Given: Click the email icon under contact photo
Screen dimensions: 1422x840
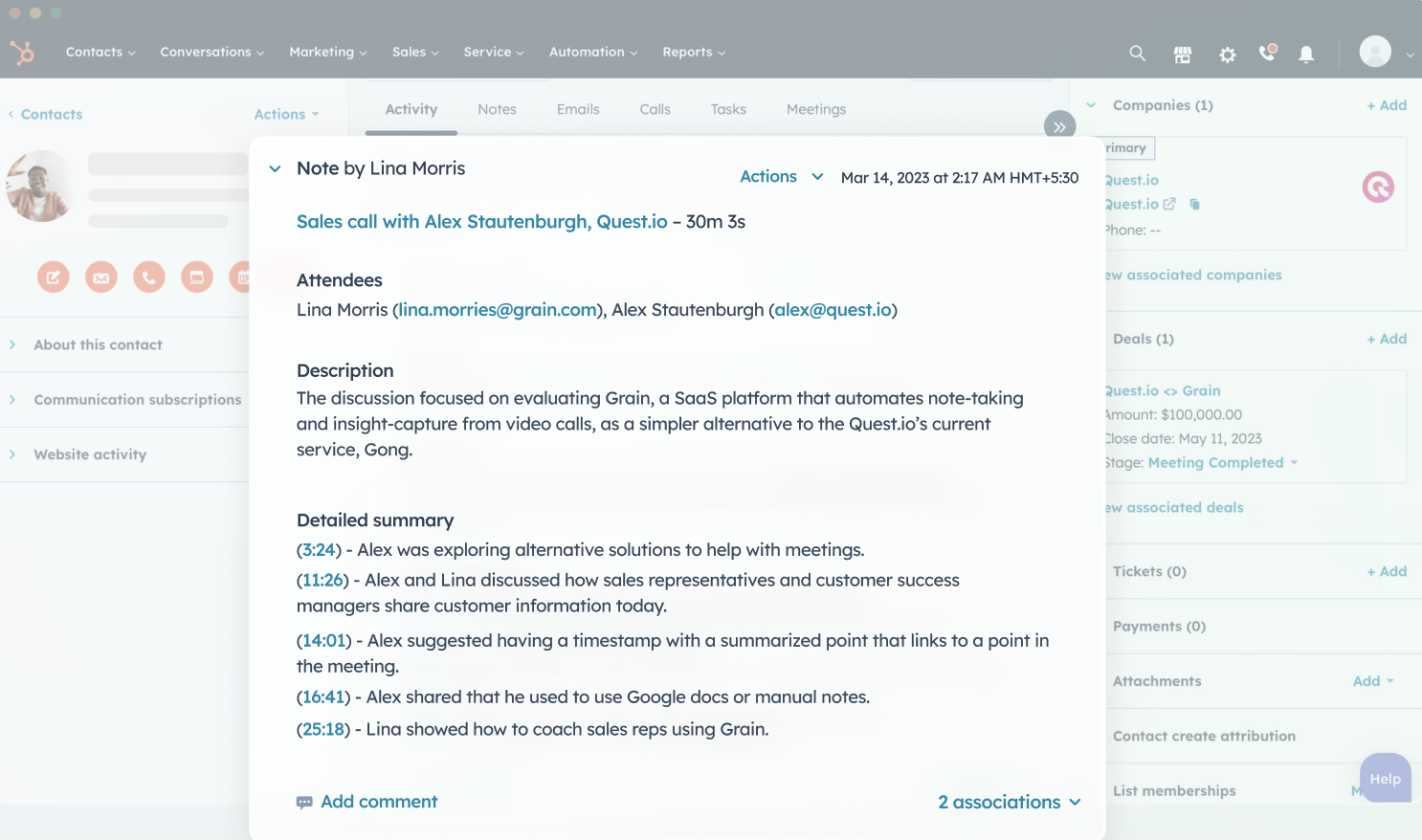Looking at the screenshot, I should point(101,277).
